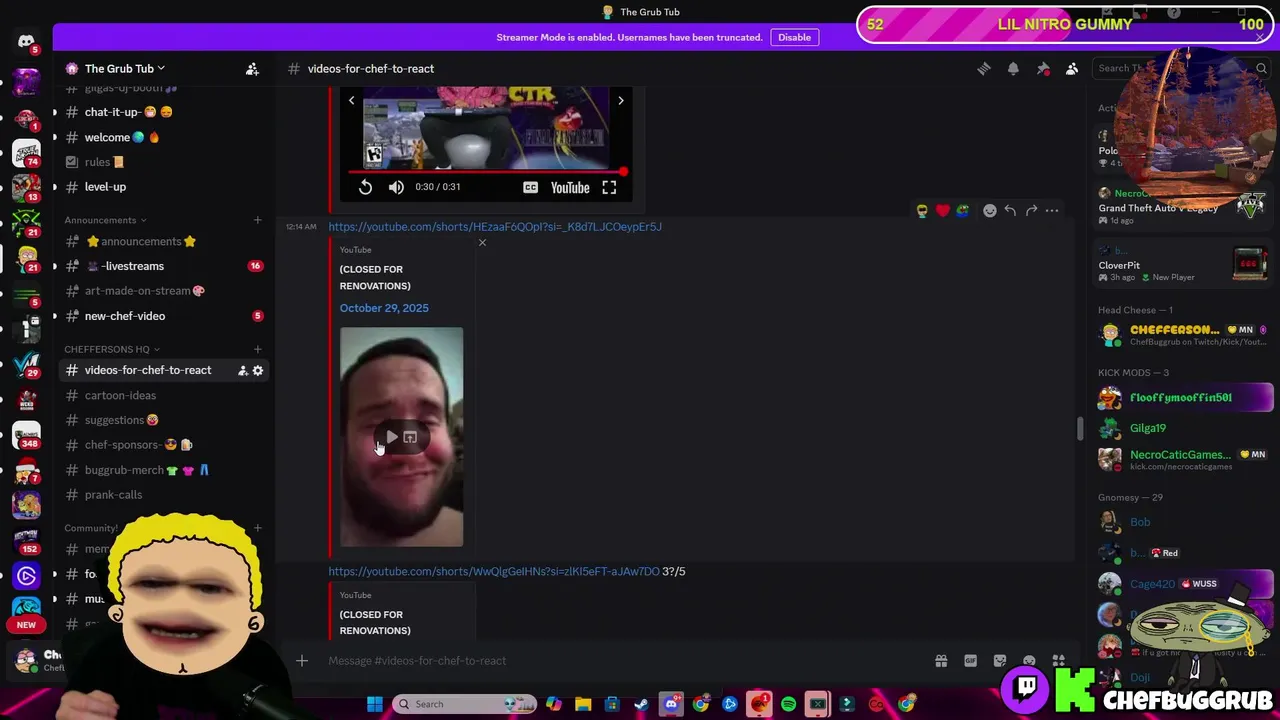Open the HEzaaF6QOpI YouTube shorts link

tap(495, 226)
